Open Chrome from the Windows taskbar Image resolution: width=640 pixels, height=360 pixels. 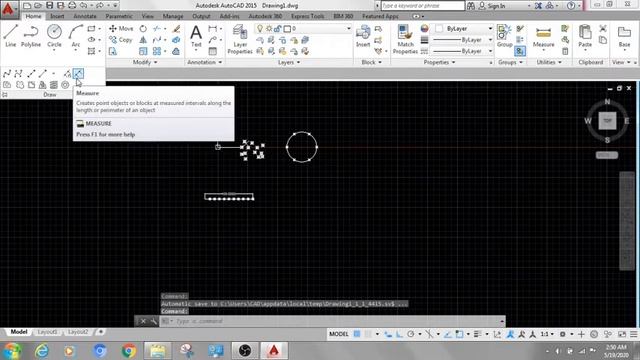pos(129,351)
